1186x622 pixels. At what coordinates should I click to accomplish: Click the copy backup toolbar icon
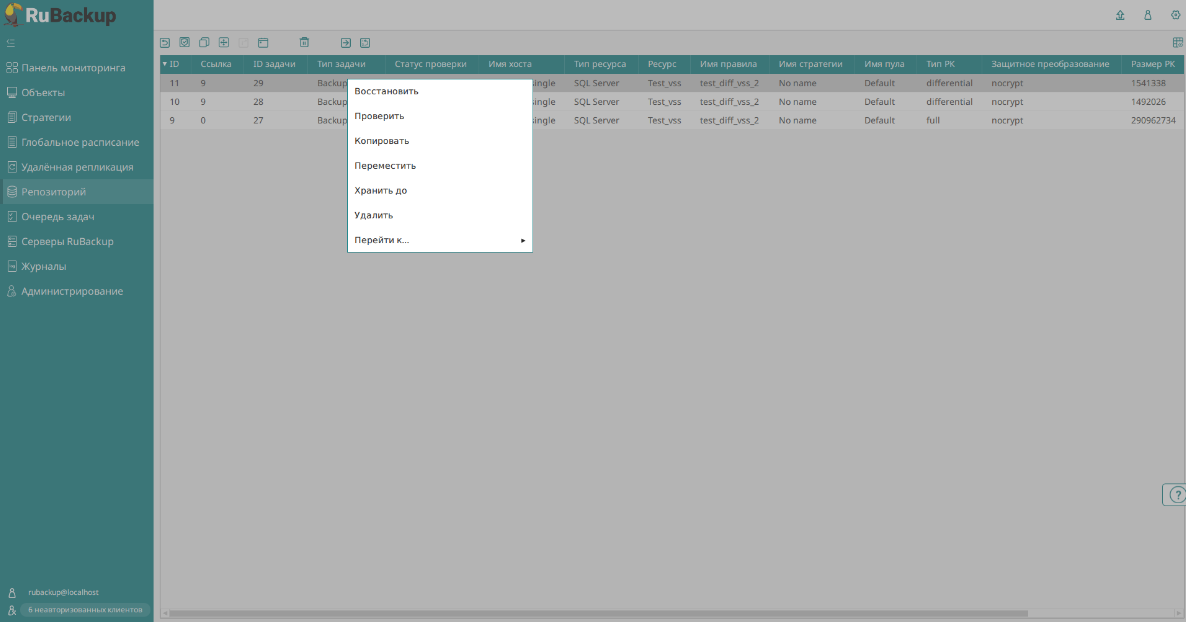(x=204, y=43)
